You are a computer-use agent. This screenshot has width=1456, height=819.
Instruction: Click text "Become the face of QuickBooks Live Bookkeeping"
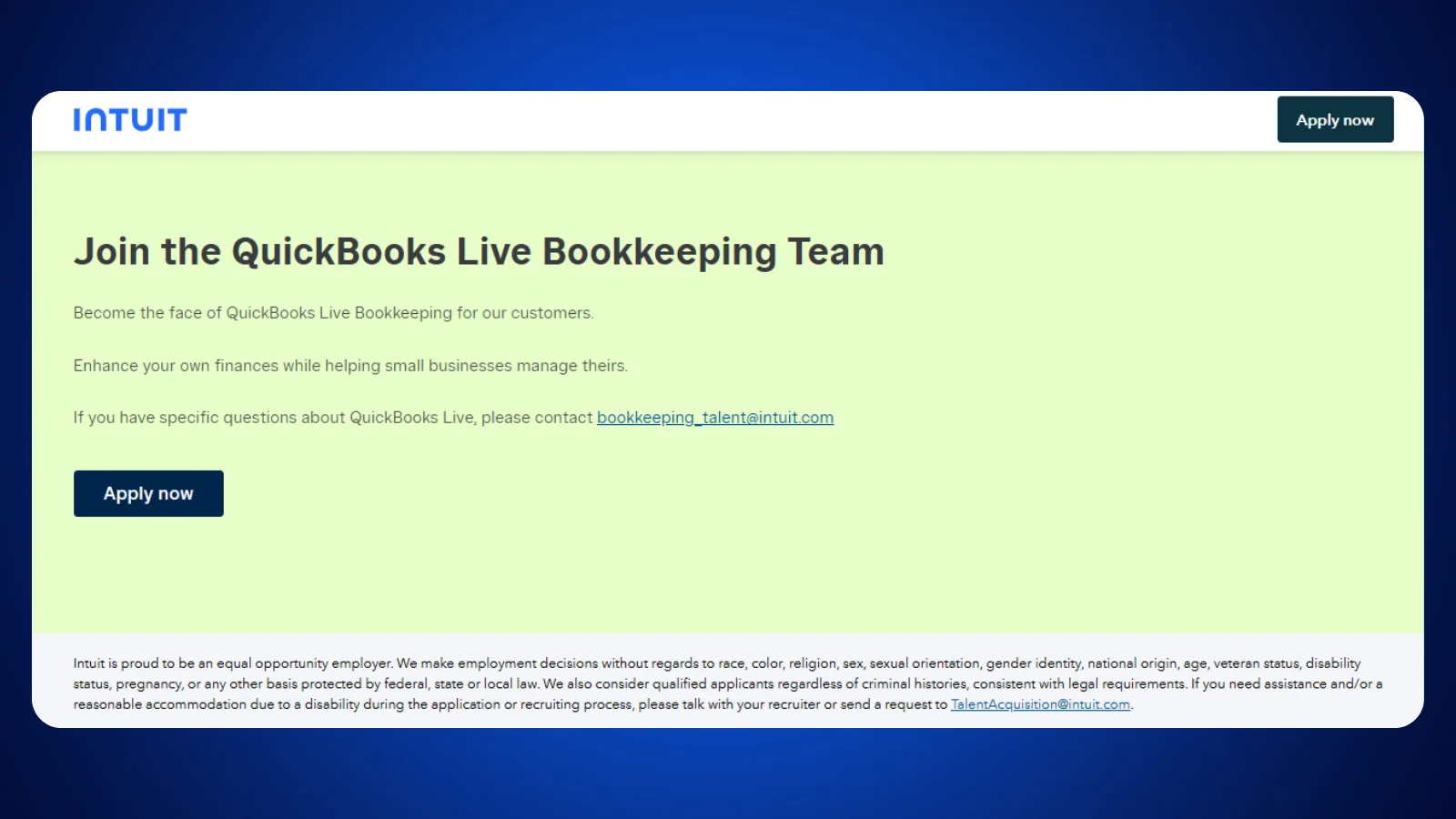coord(263,313)
